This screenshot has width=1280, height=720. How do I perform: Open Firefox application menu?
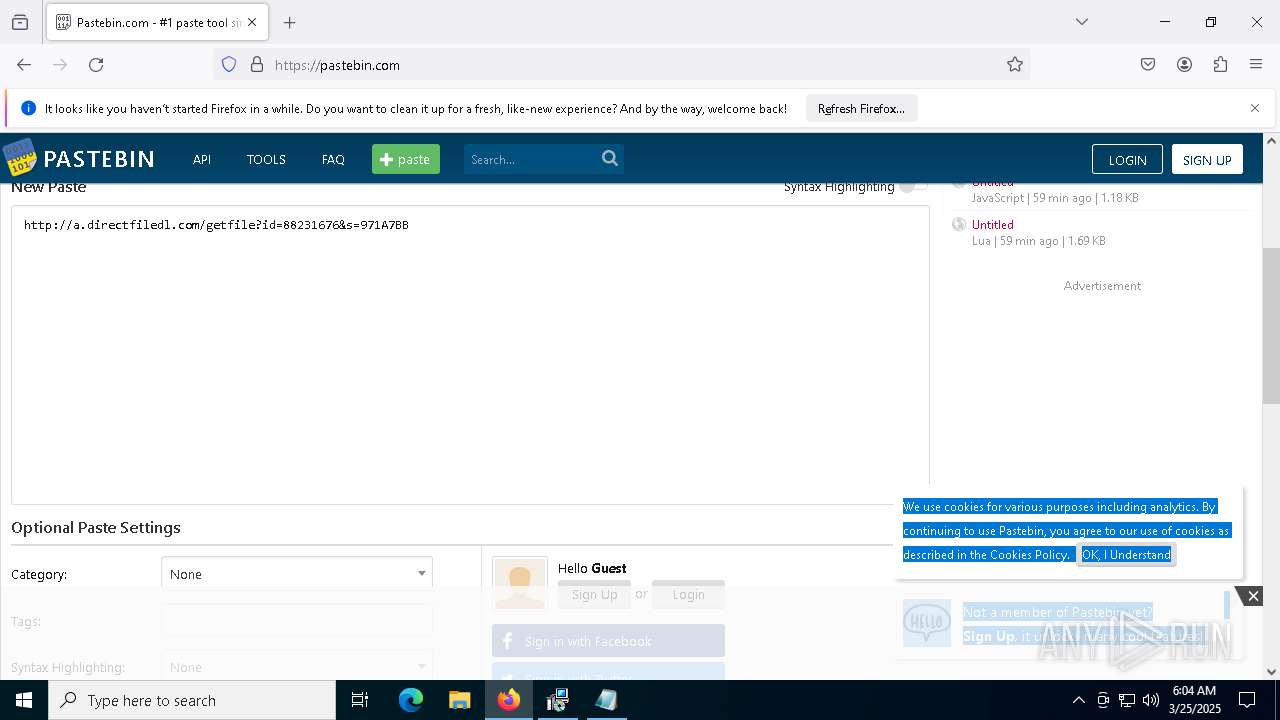[x=1256, y=64]
